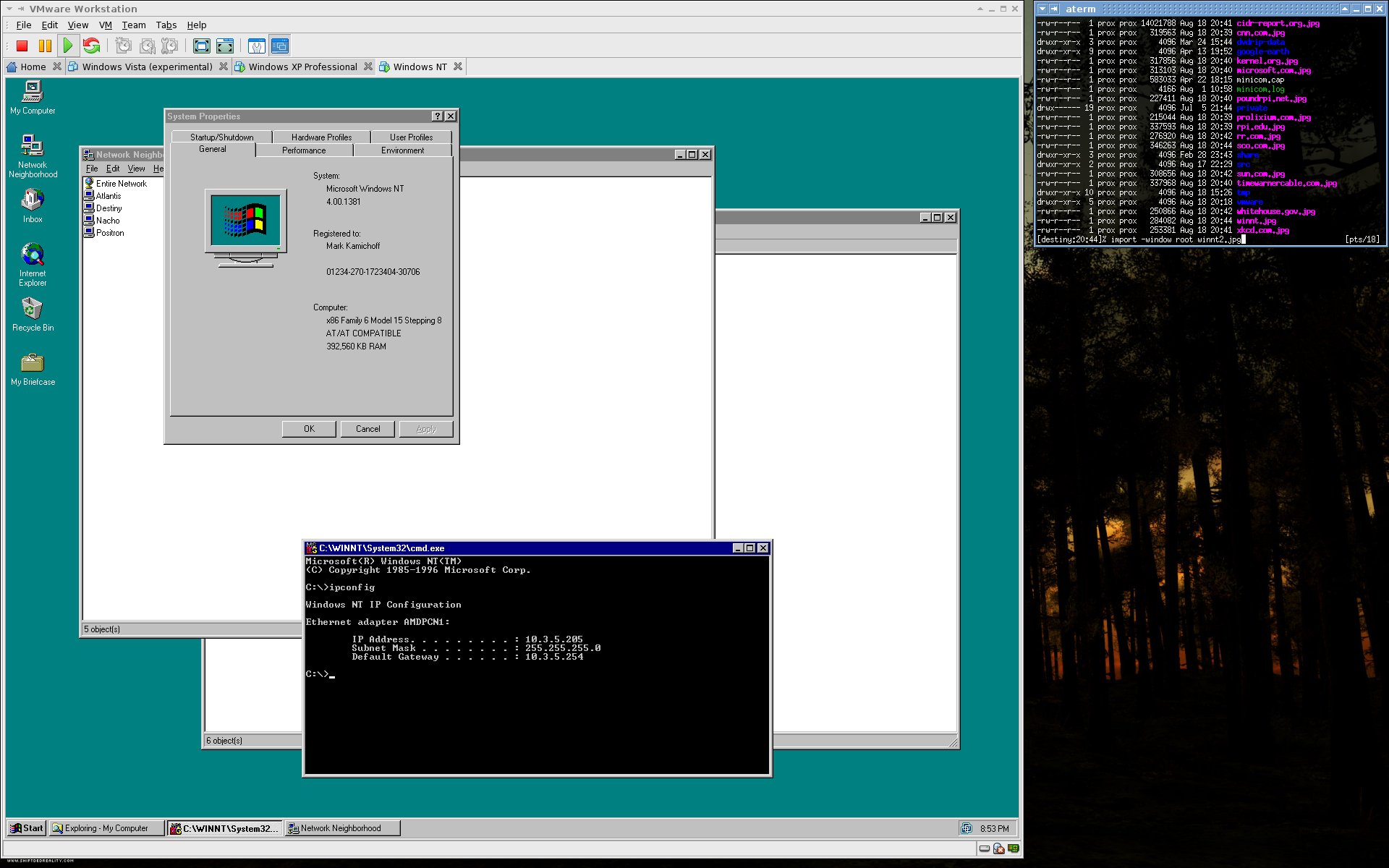Open Network Neighborhood desktop icon
Viewport: 1389px width, 868px height.
coord(33,156)
